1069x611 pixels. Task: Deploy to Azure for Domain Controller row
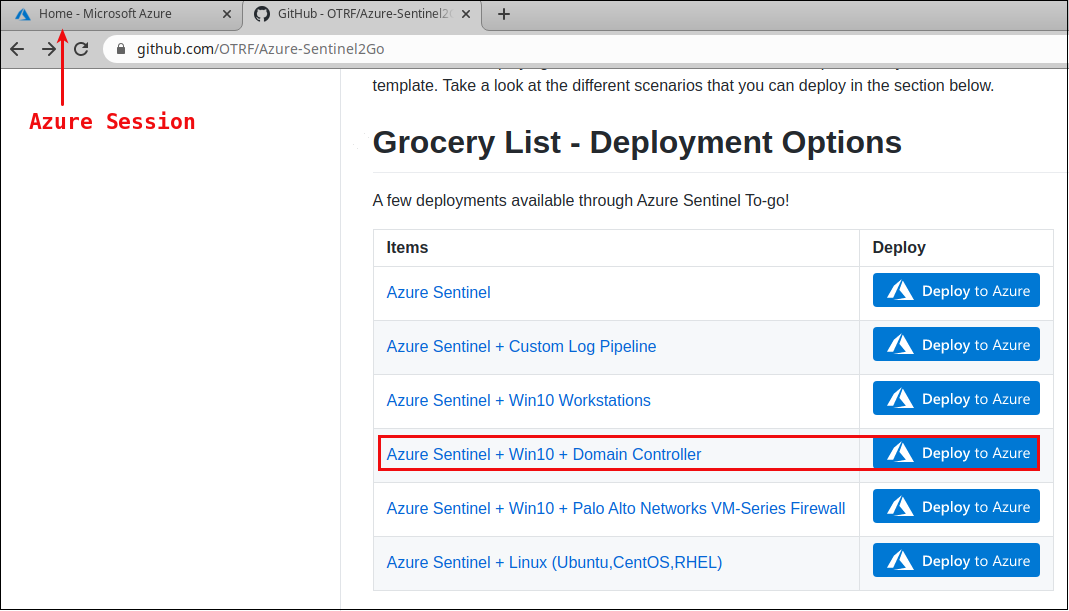(956, 453)
